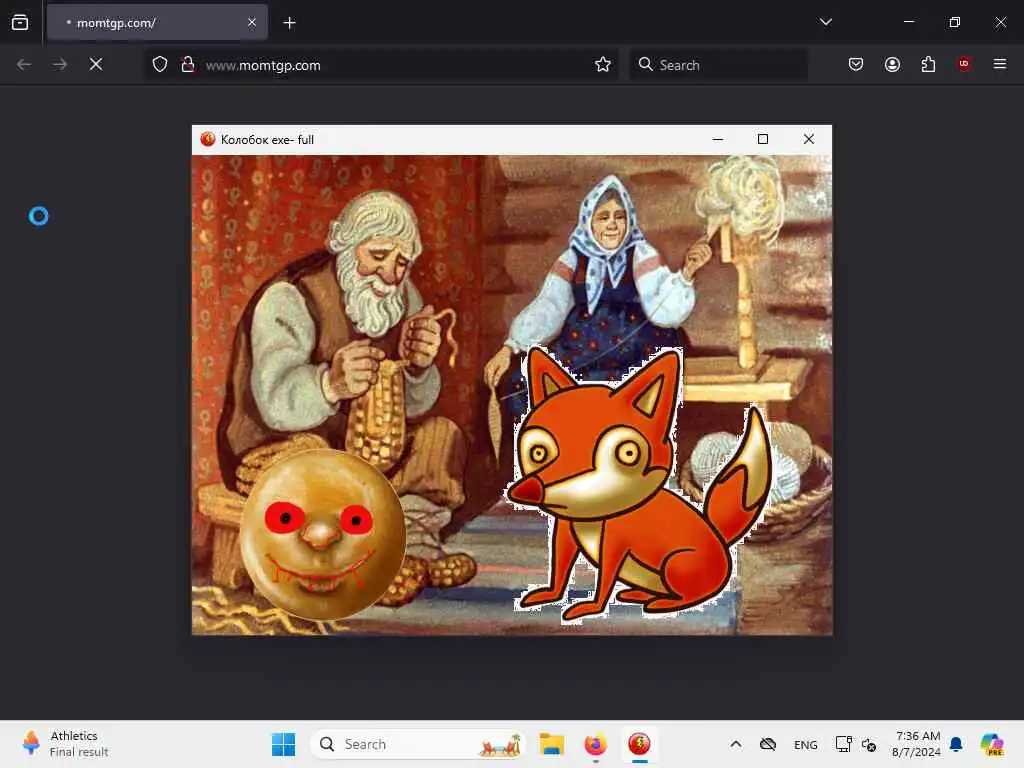Open the network display tray icon
This screenshot has width=1024, height=768.
(x=843, y=744)
